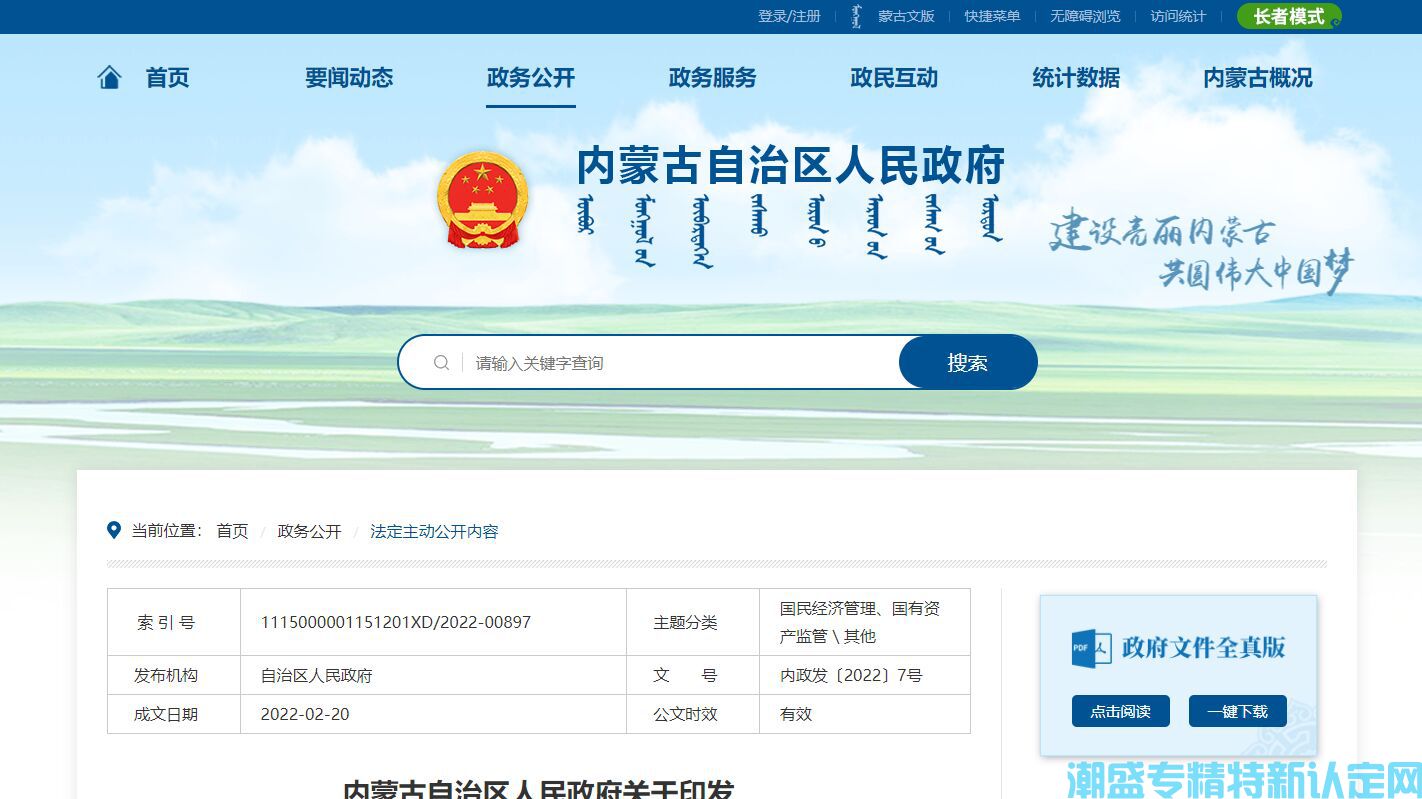Screen dimensions: 1422x799
Task: Open the 政务服务 navigation tab
Action: (713, 78)
